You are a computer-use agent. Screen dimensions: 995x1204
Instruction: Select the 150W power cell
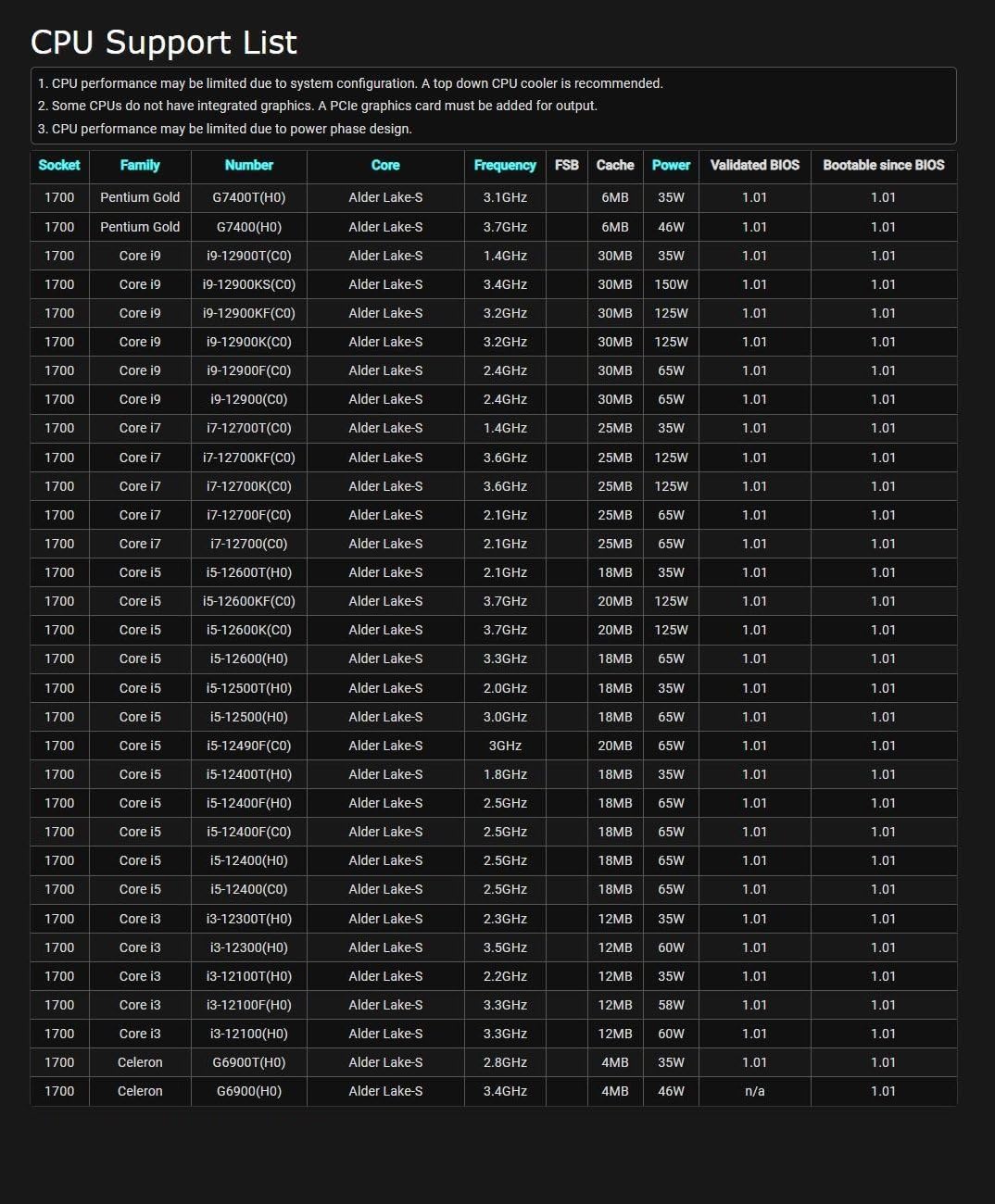pos(671,284)
